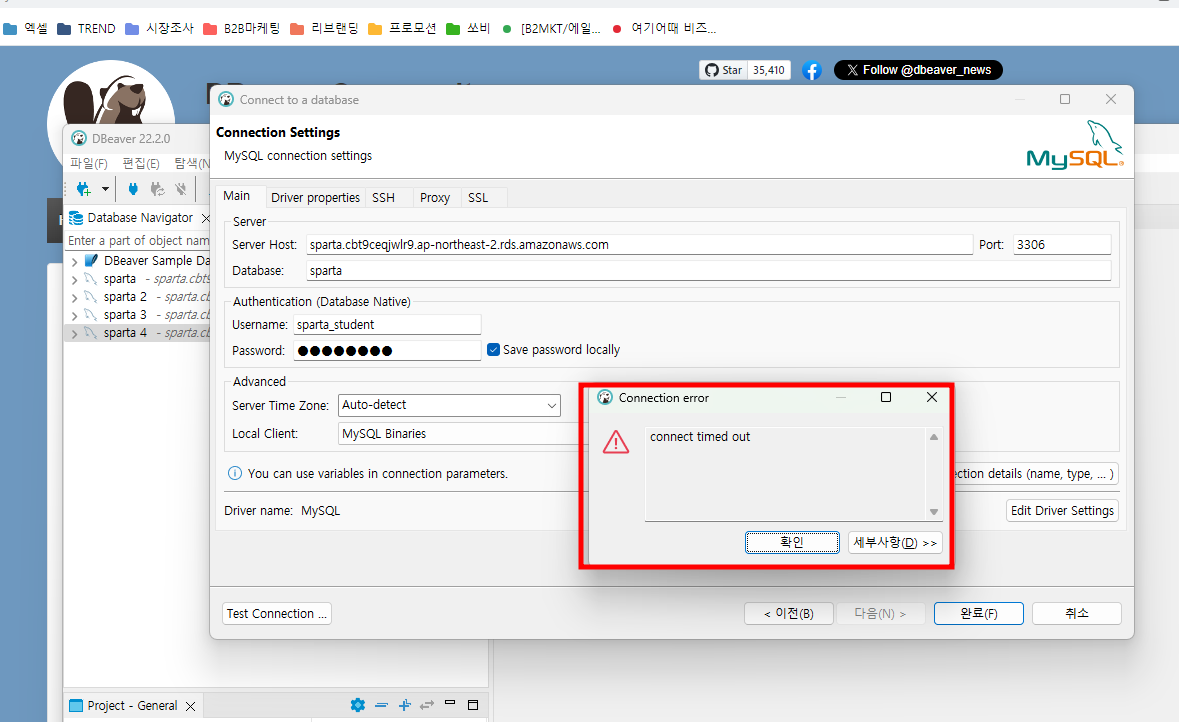
Task: Click the Project General settings gear icon
Action: 358,705
